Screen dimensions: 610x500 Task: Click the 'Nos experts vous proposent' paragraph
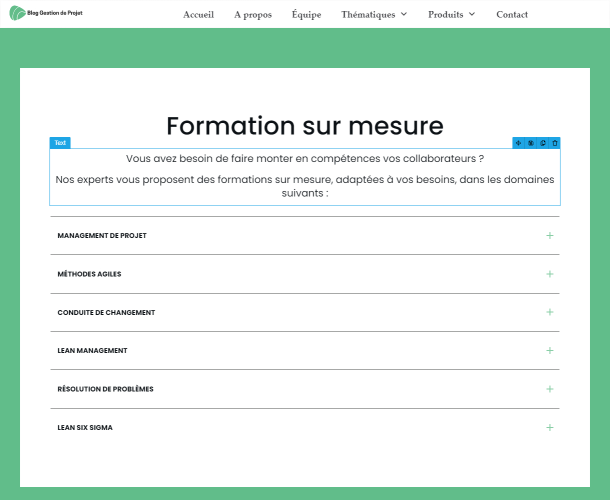pos(305,186)
